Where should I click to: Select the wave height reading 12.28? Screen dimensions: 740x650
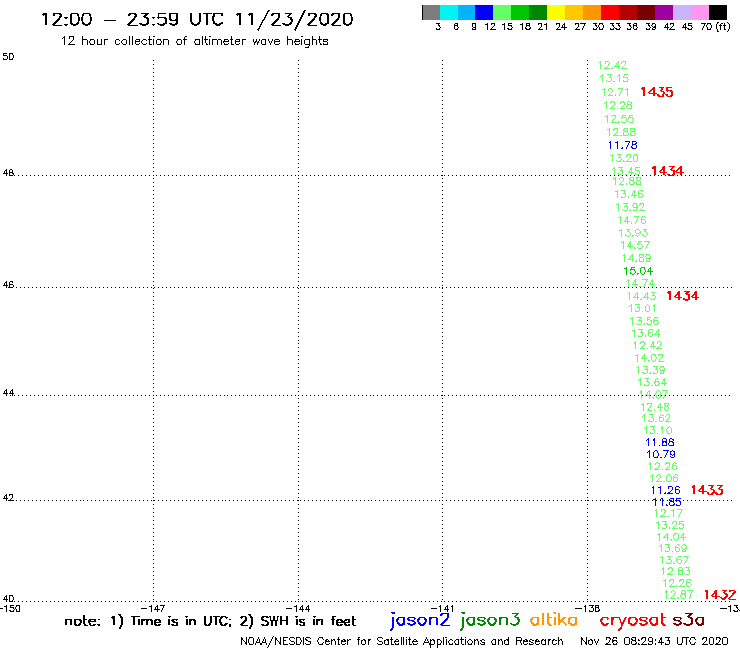(618, 106)
